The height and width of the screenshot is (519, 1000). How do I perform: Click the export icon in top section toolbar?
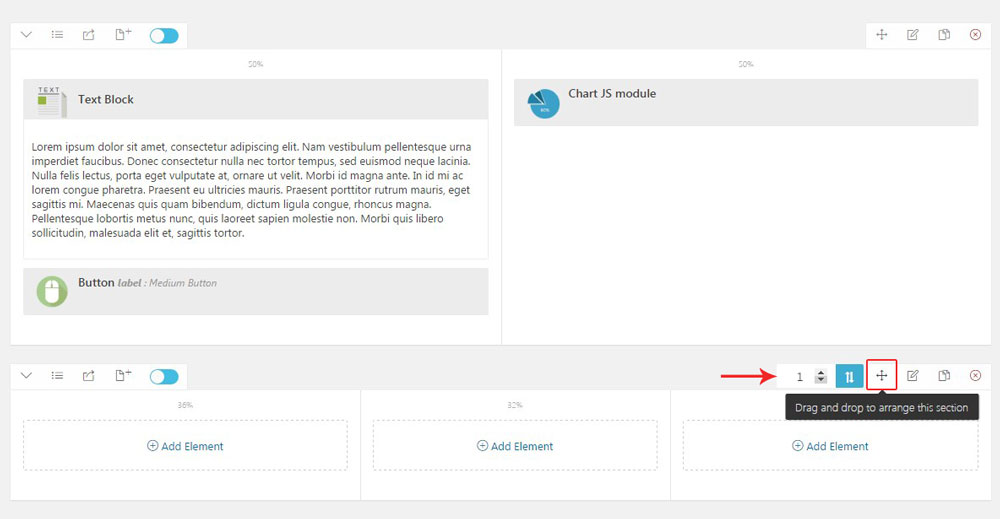(89, 35)
